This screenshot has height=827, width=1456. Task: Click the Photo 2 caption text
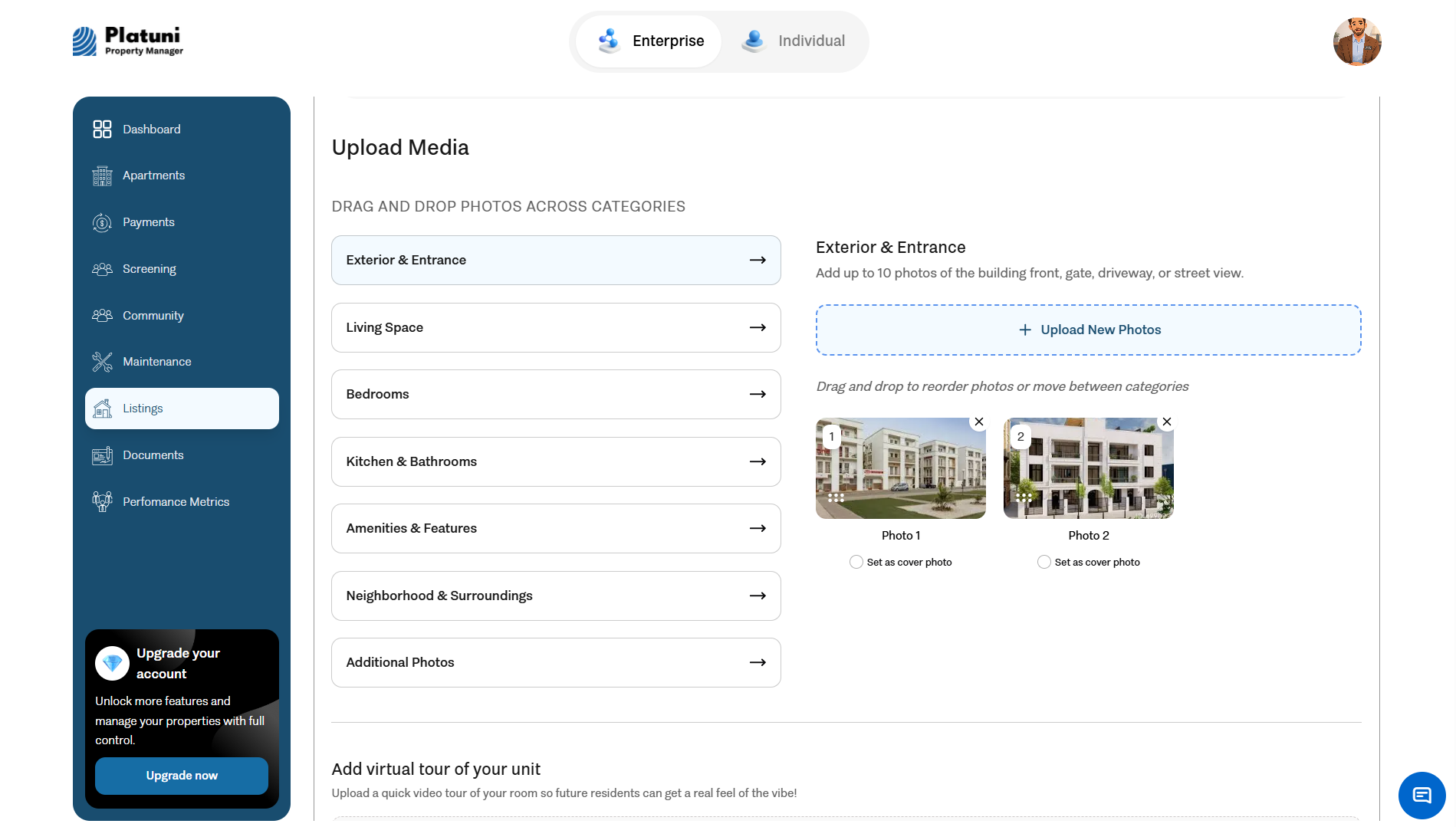pos(1089,535)
